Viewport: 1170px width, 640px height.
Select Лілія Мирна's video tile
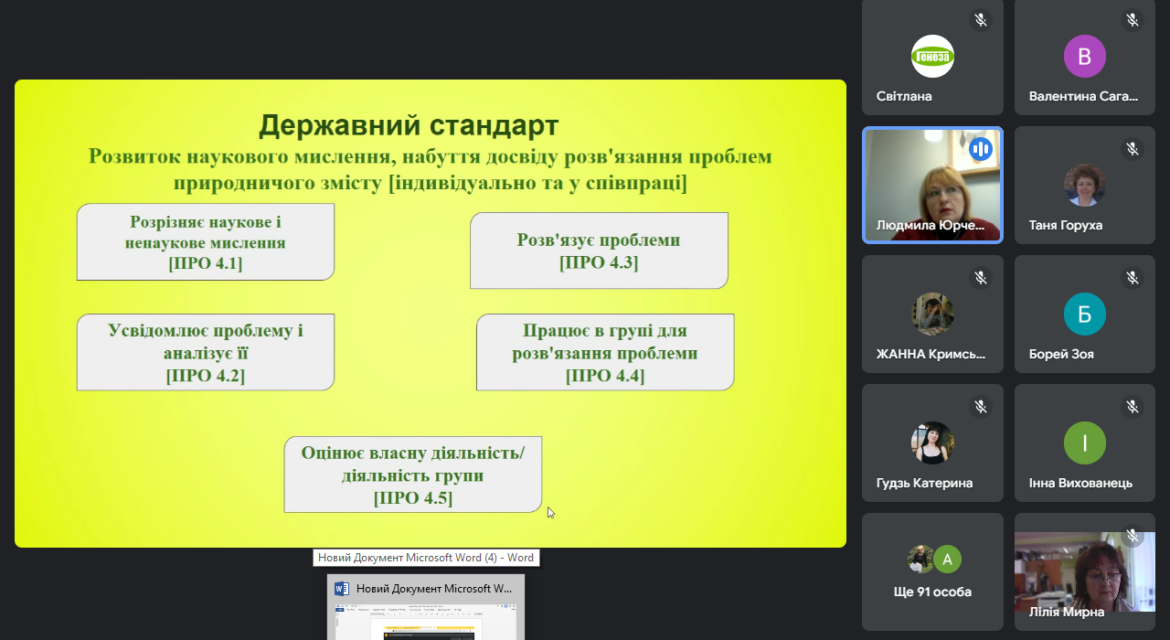(x=1084, y=572)
